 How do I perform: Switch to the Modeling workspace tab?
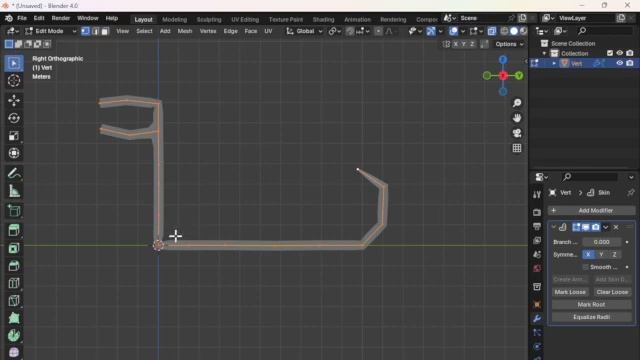[174, 19]
